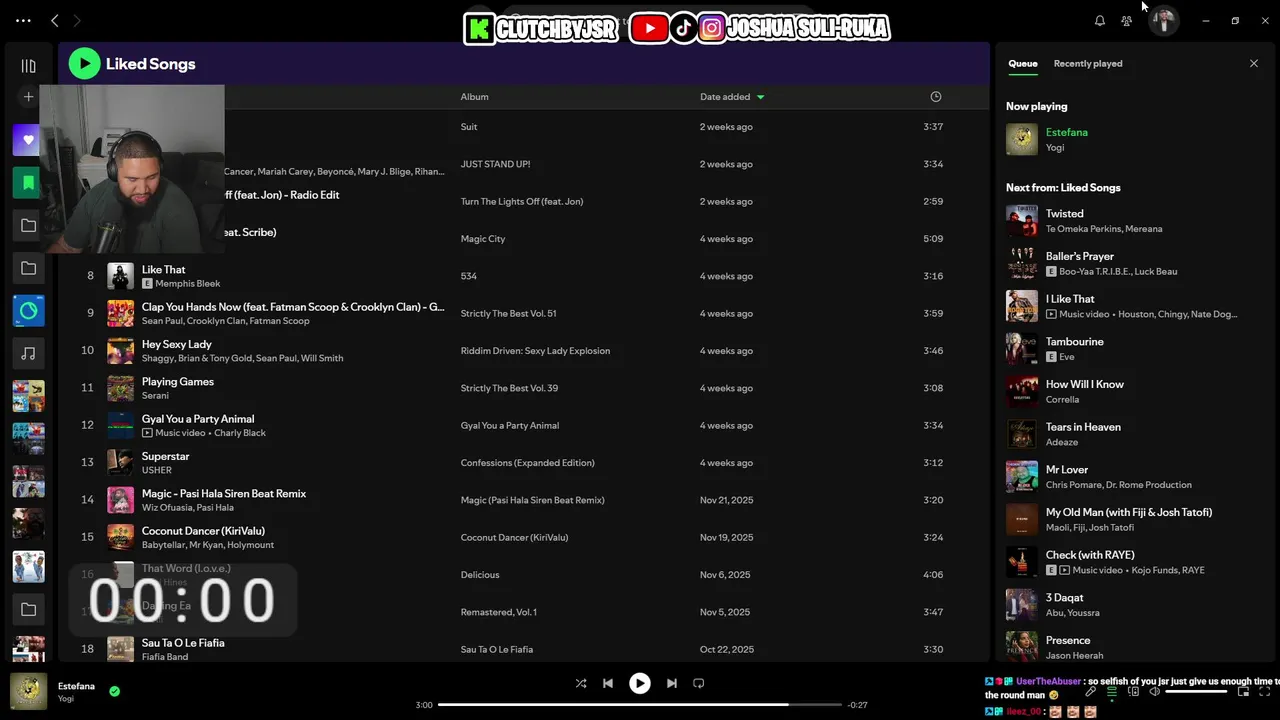Go forward with the right arrow
The height and width of the screenshot is (720, 1280).
click(x=77, y=20)
